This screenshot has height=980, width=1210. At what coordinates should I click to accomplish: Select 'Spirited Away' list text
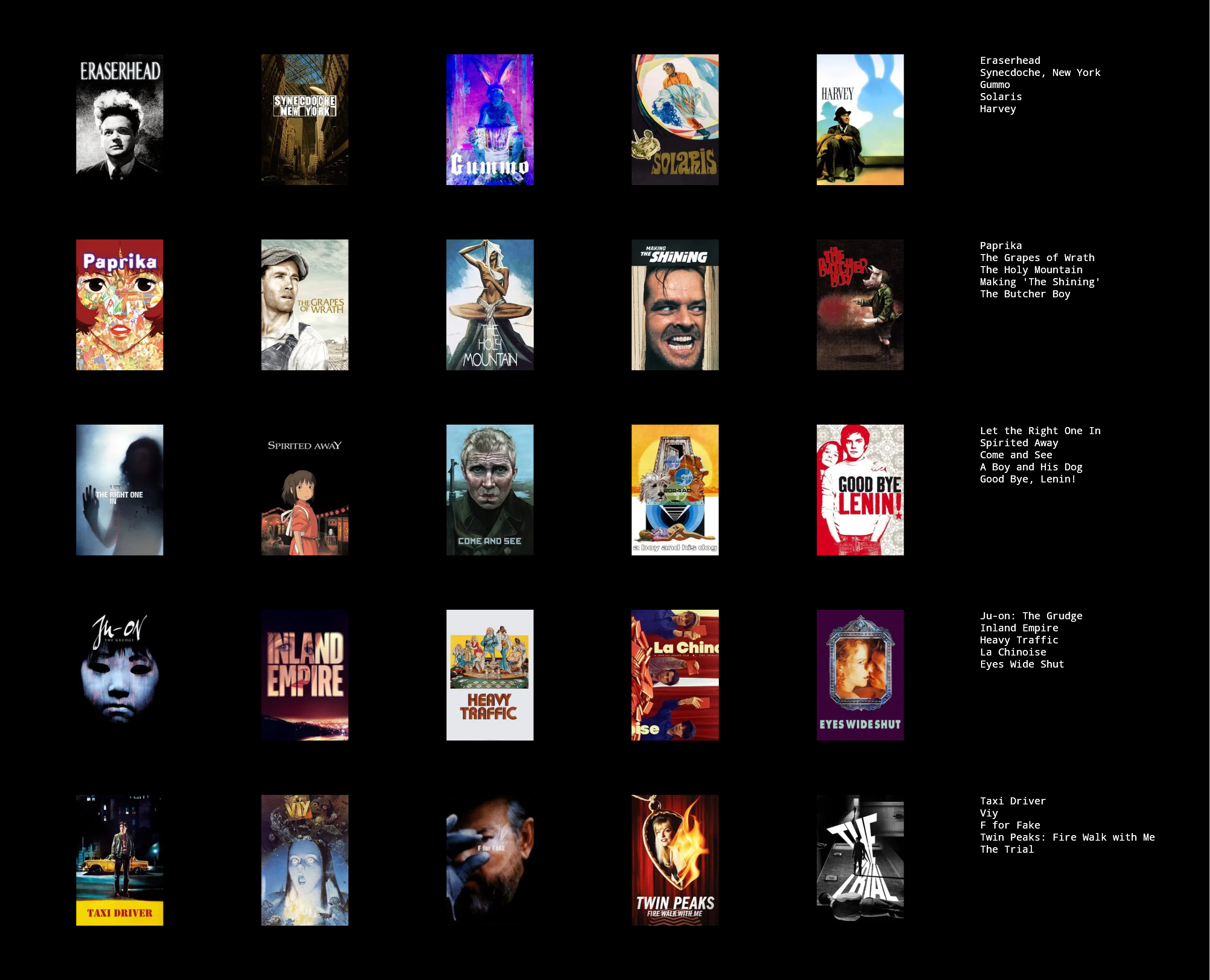(x=1019, y=443)
